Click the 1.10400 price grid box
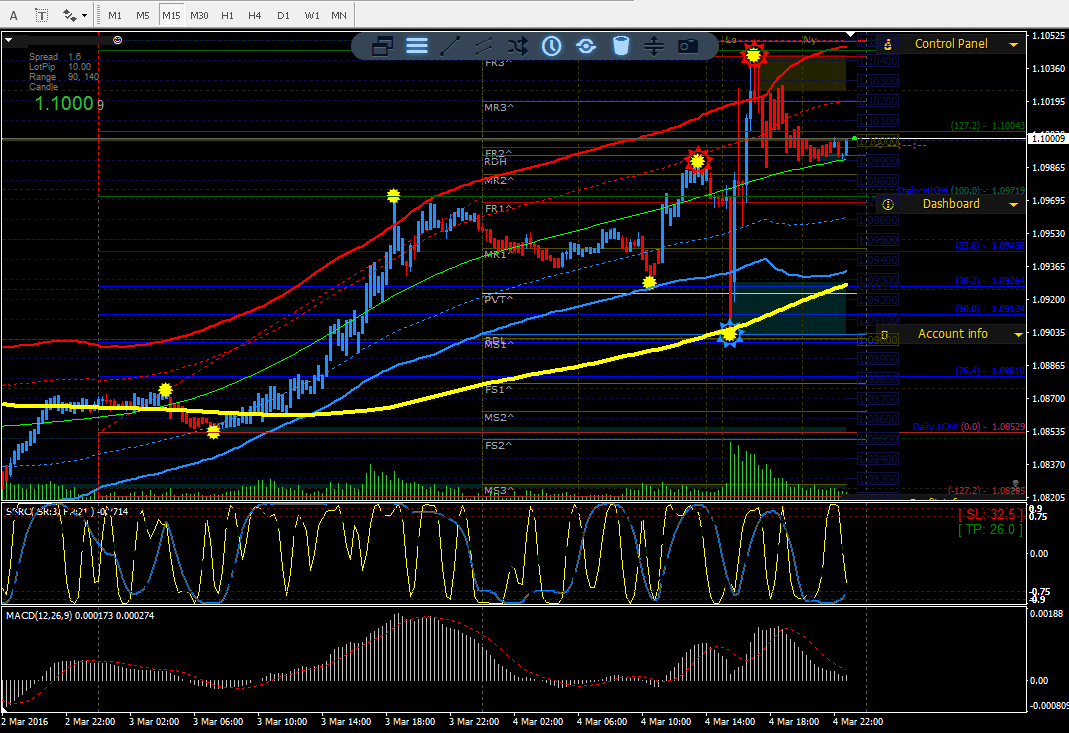The image size is (1069, 733). (878, 61)
